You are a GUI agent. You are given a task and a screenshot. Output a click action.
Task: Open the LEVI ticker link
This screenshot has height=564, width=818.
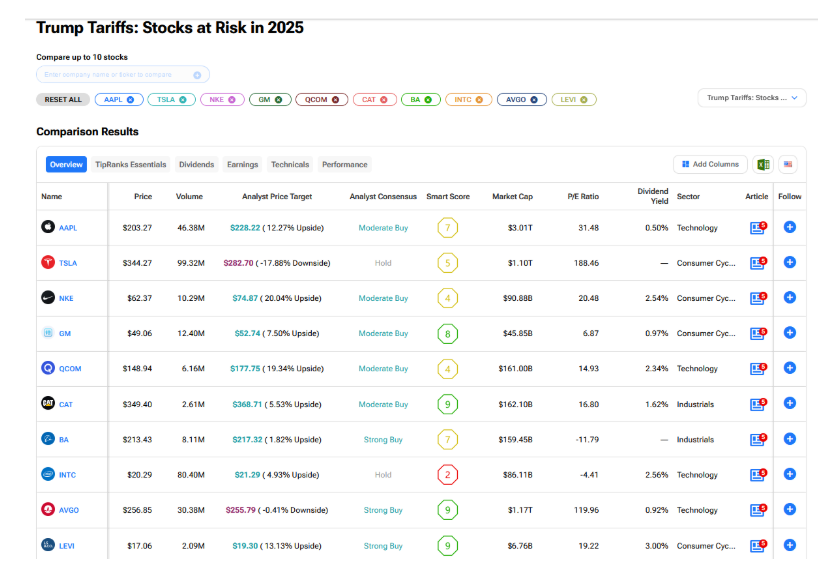coord(66,546)
